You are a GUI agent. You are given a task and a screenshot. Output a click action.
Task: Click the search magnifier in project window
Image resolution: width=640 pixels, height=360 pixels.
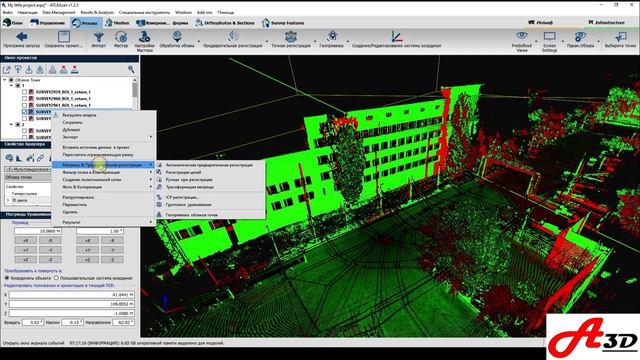click(x=131, y=69)
